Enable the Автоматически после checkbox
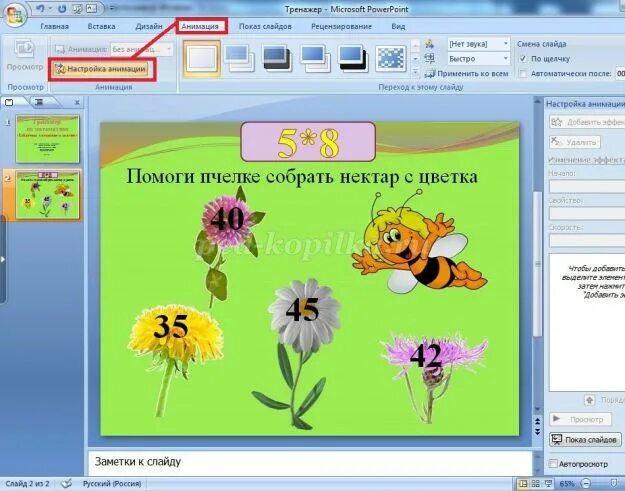This screenshot has height=491, width=625. coord(523,74)
